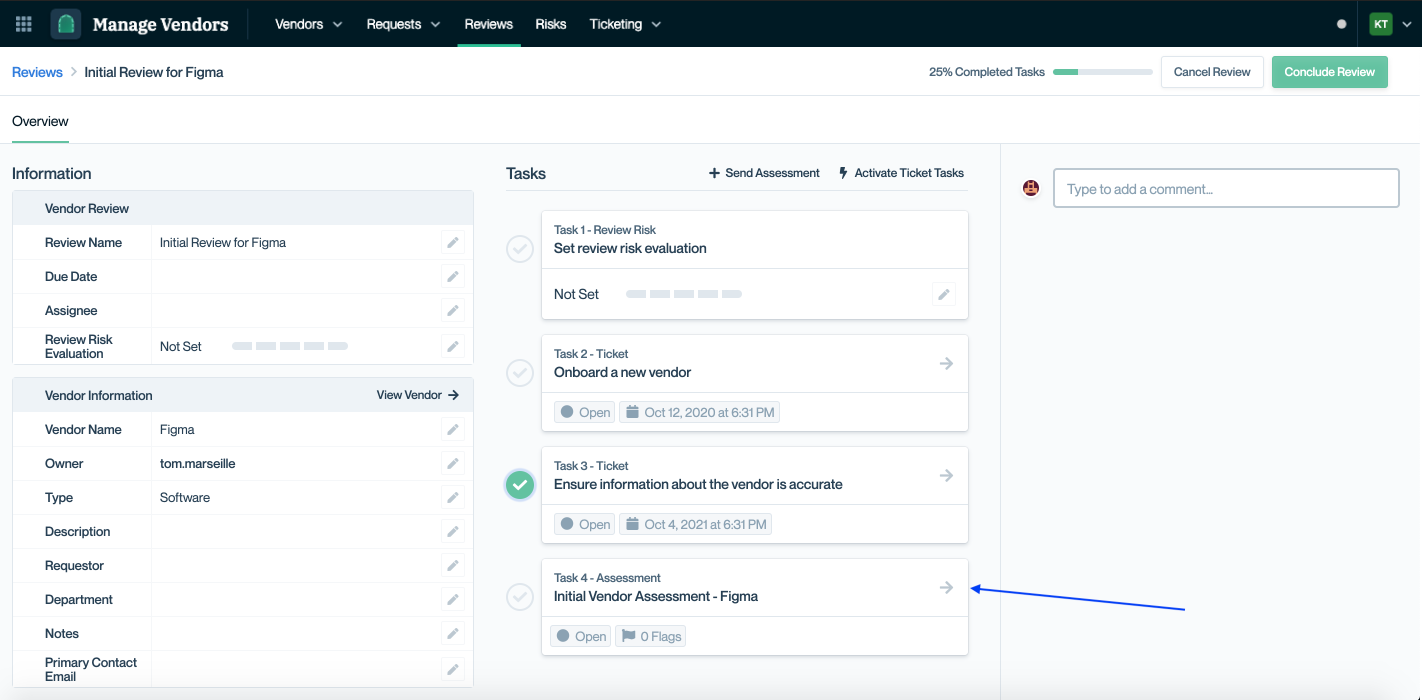Edit the Assignee pencil icon
The width and height of the screenshot is (1422, 700).
click(x=453, y=311)
